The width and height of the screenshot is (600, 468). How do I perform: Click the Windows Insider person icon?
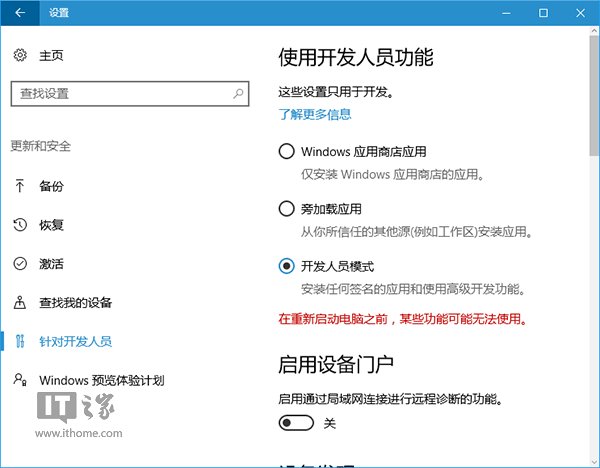tap(20, 379)
